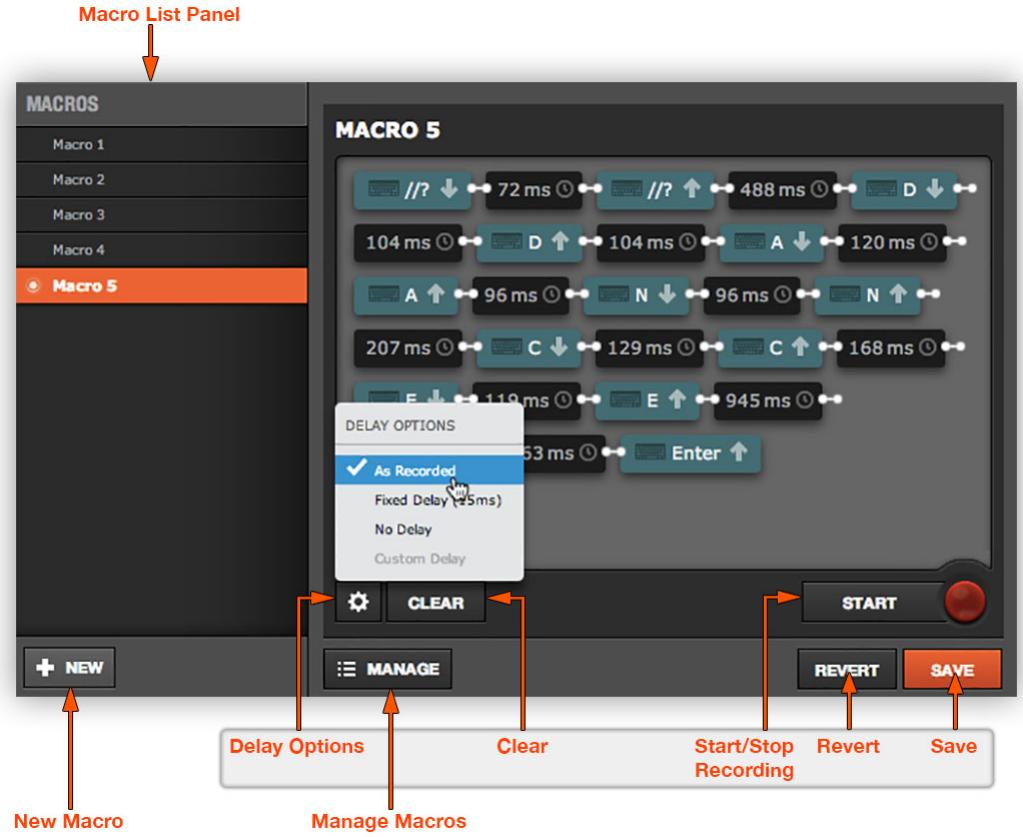Image resolution: width=1023 pixels, height=837 pixels.
Task: Choose Custom Delay option
Action: [429, 558]
